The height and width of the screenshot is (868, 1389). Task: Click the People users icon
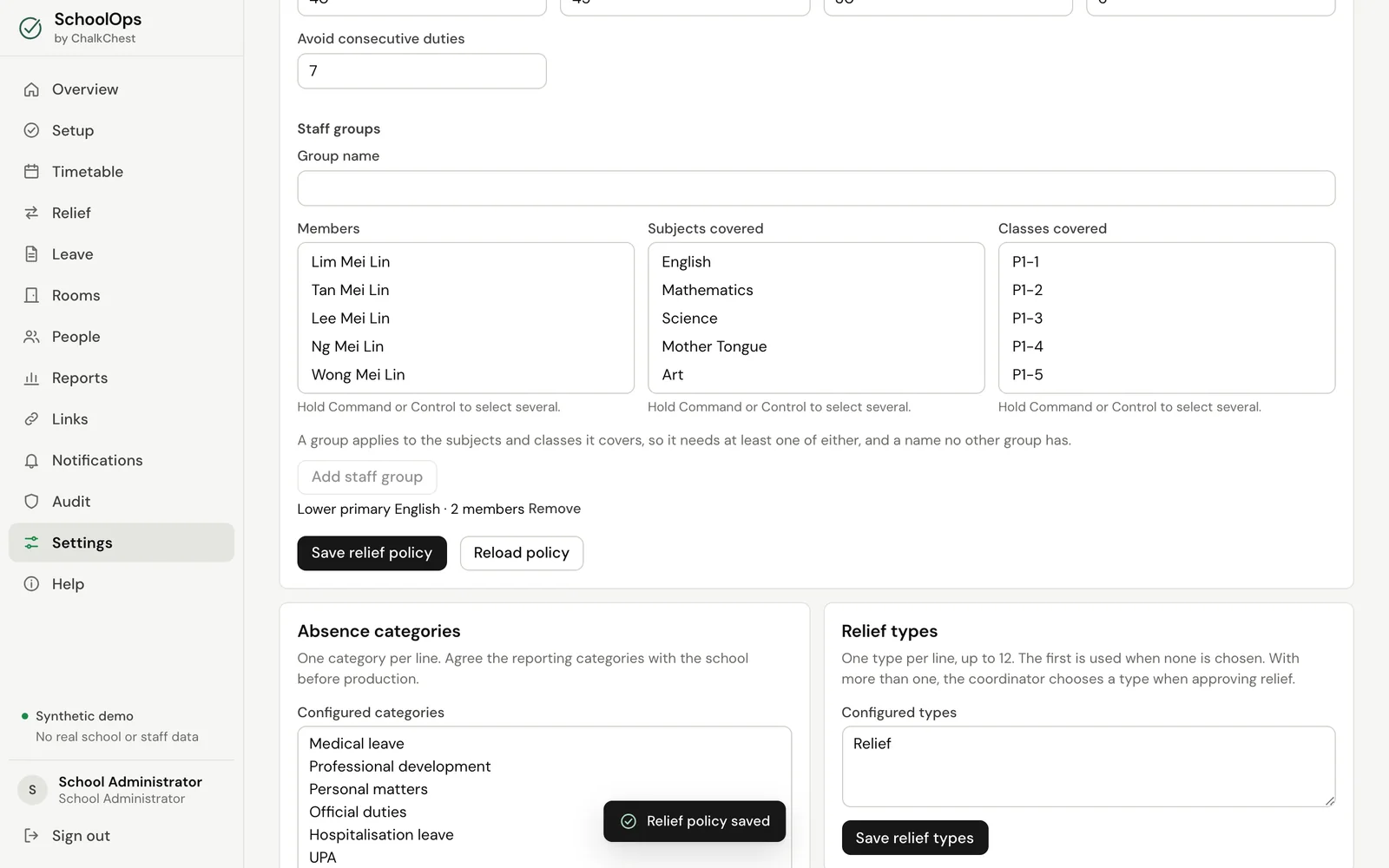pos(31,337)
